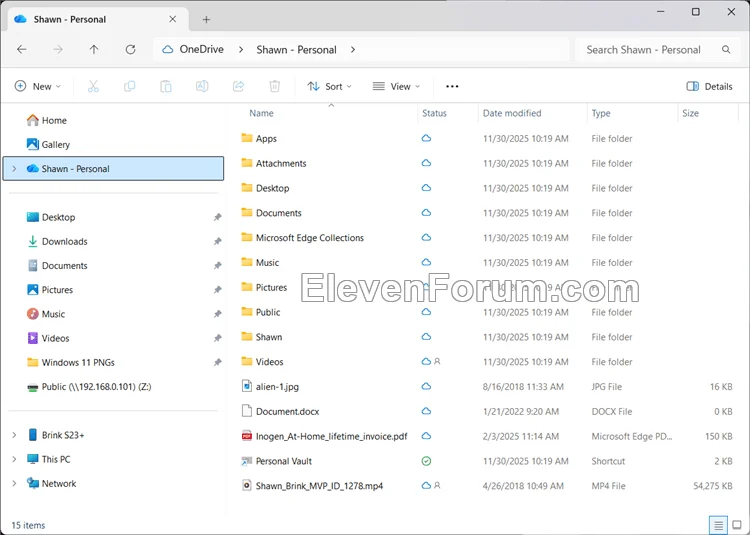Go back with the left arrow
750x535 pixels.
[x=22, y=50]
